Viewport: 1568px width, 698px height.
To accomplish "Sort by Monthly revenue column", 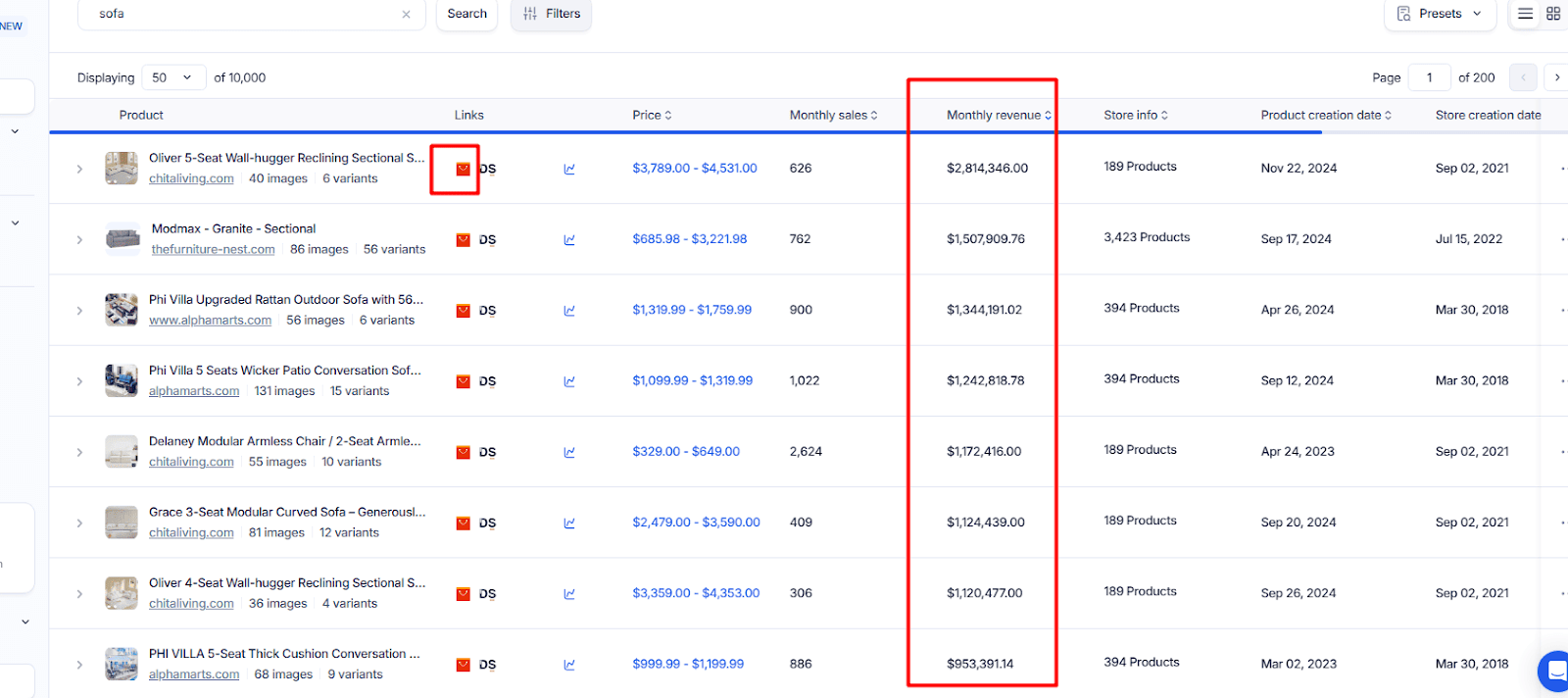I will [998, 116].
